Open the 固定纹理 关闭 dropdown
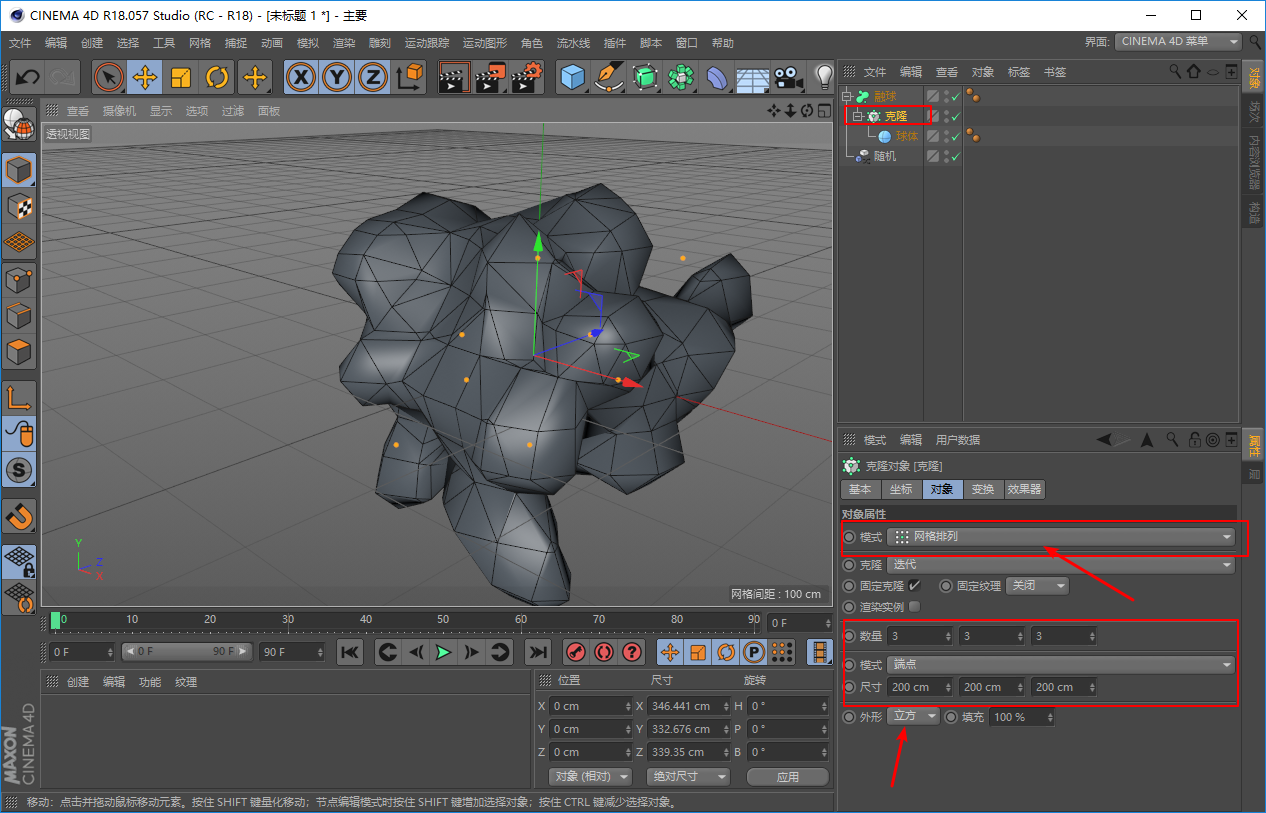 pos(1038,586)
